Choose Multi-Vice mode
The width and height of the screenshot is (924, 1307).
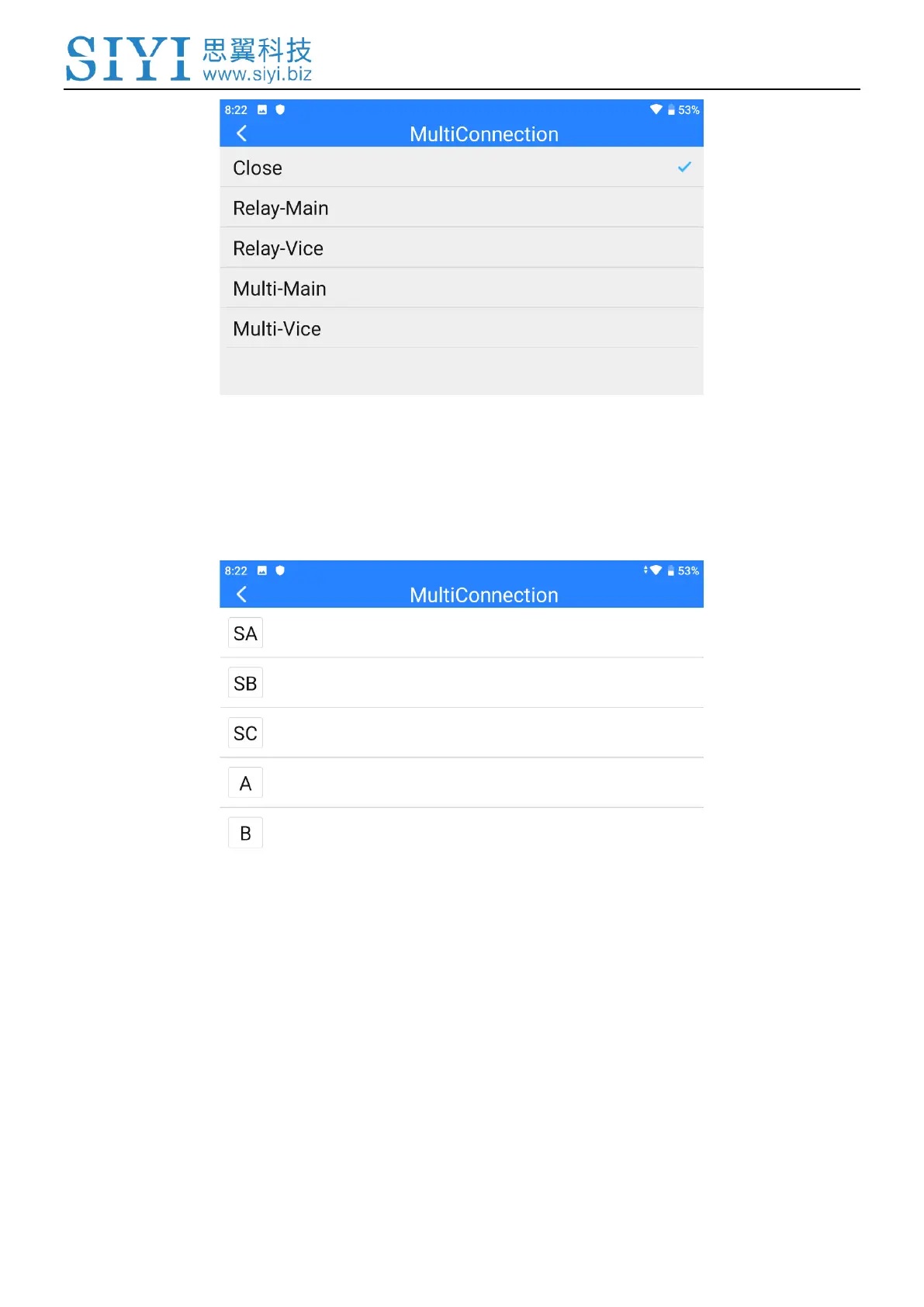coord(277,329)
